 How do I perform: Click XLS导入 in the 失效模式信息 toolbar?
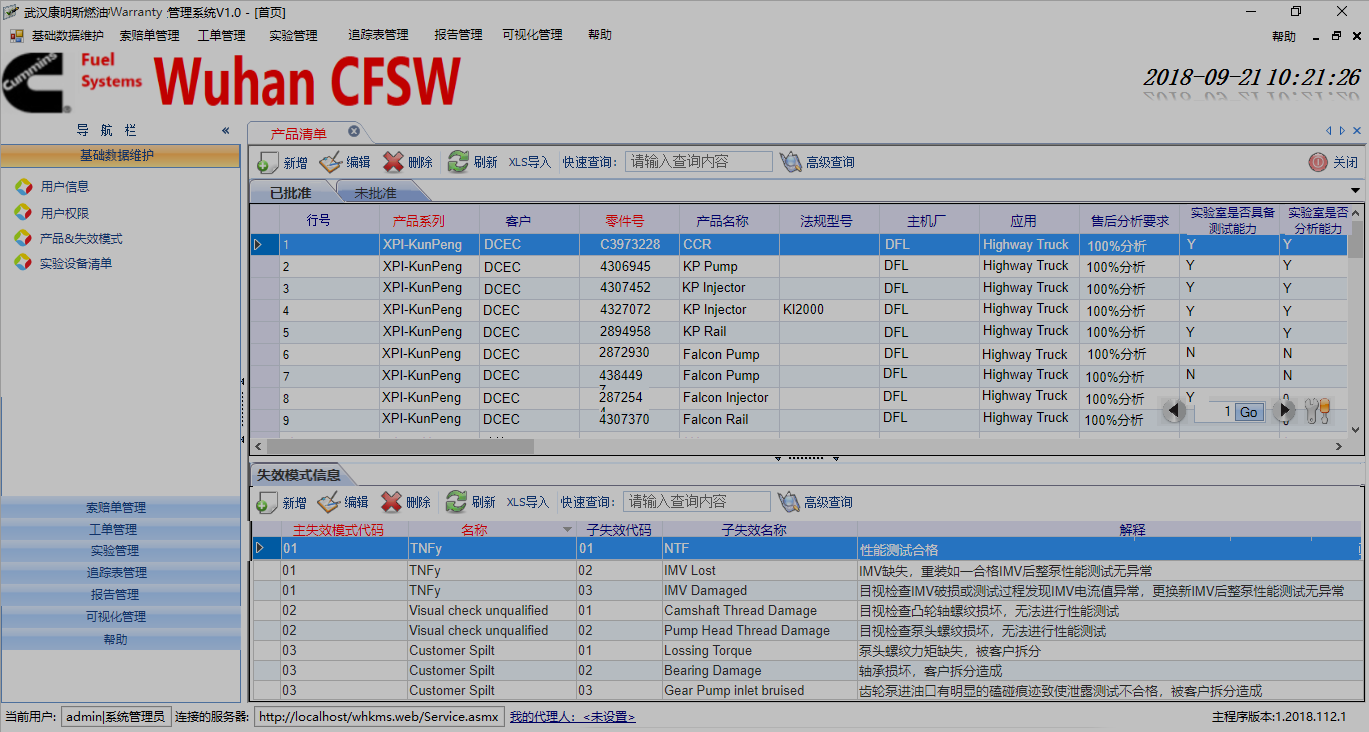pyautogui.click(x=528, y=502)
